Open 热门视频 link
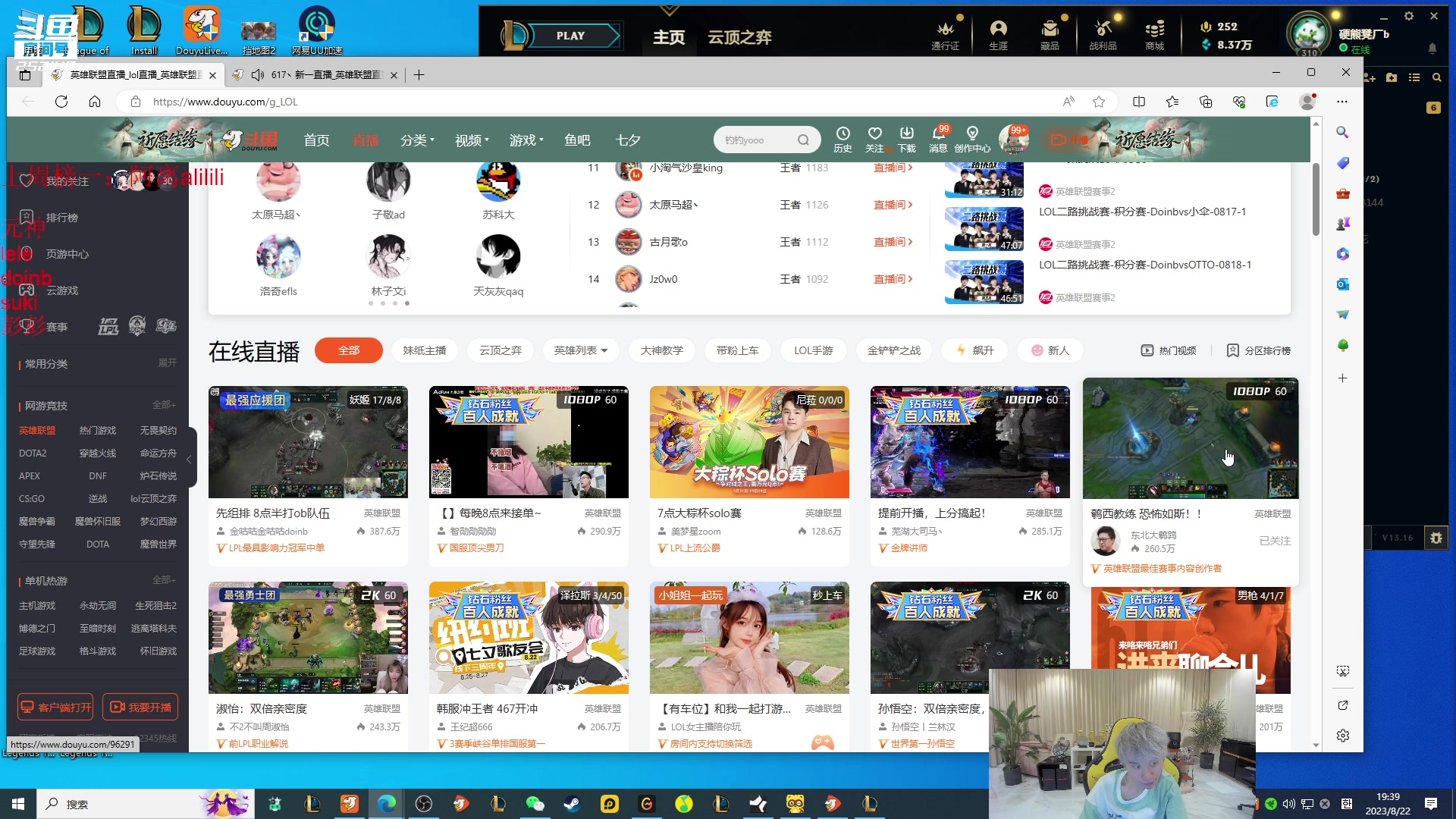1456x819 pixels. pyautogui.click(x=1169, y=350)
